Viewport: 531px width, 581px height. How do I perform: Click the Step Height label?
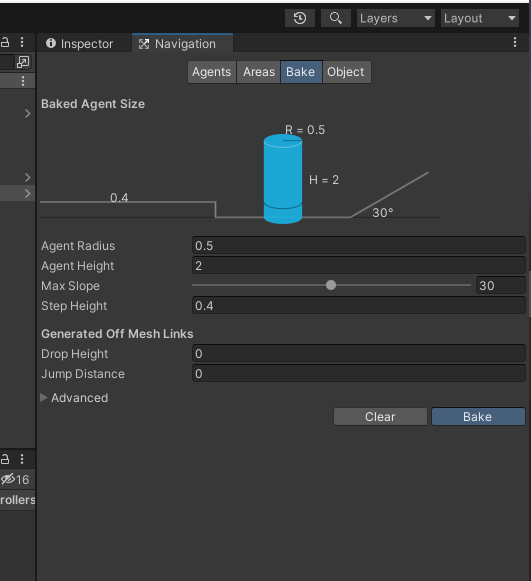74,306
